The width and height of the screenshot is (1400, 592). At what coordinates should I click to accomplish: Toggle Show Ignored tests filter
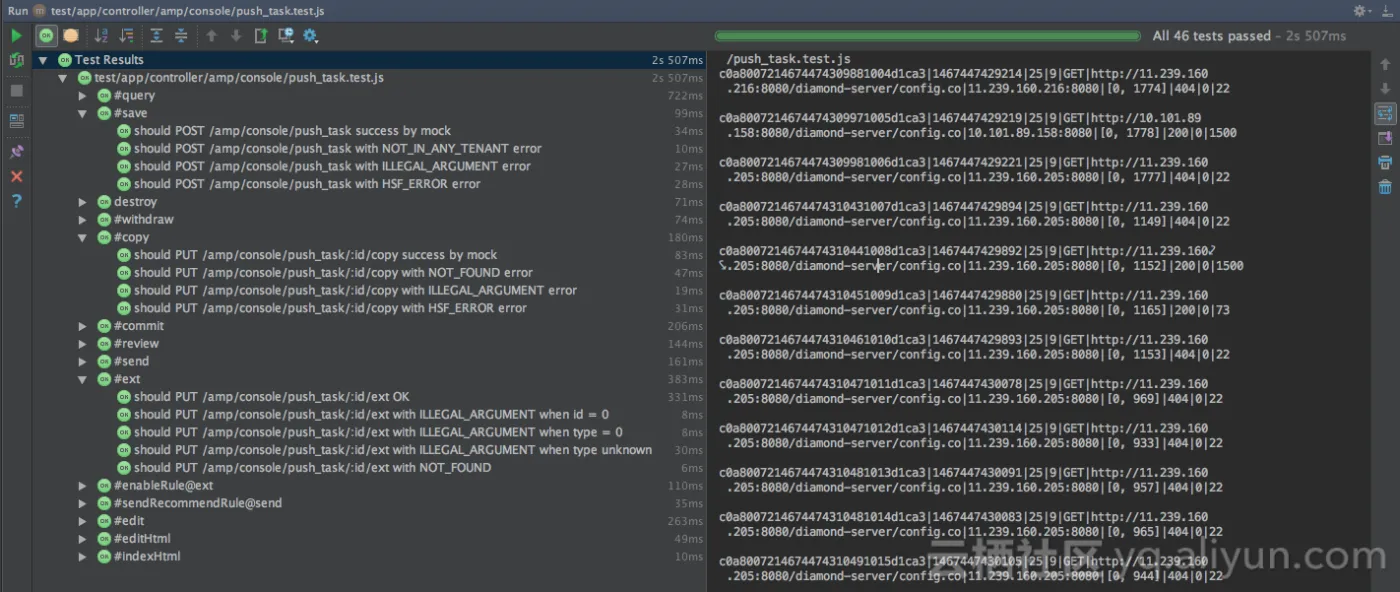[71, 36]
